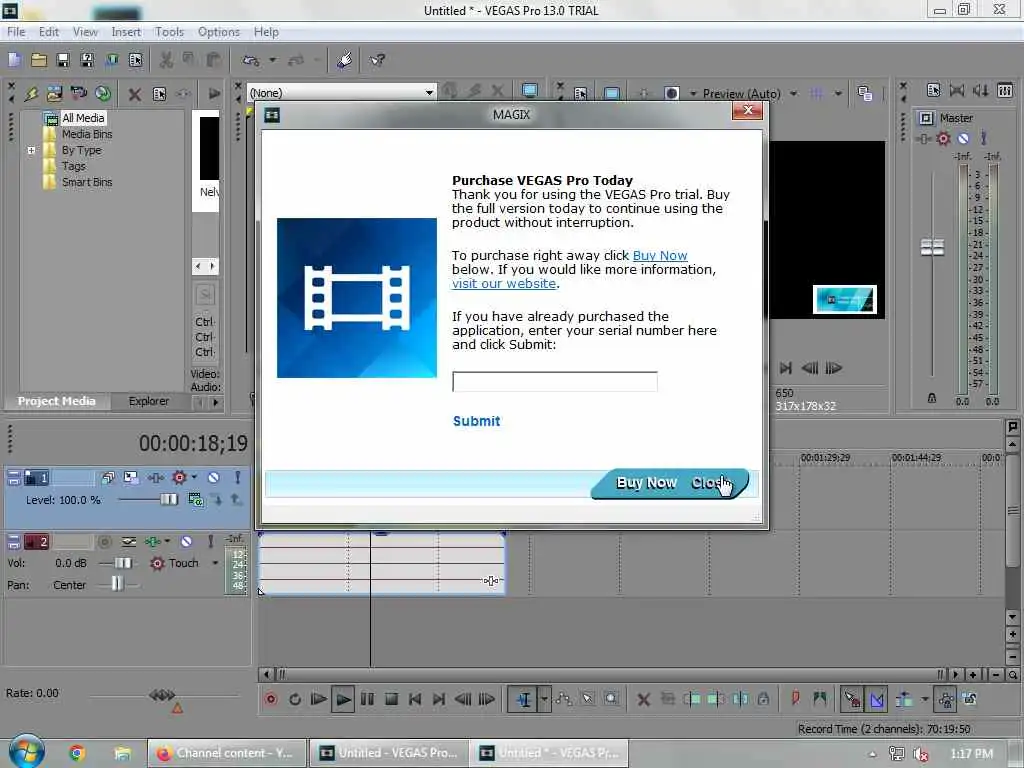The image size is (1024, 768).
Task: Open the File menu
Action: coord(16,31)
